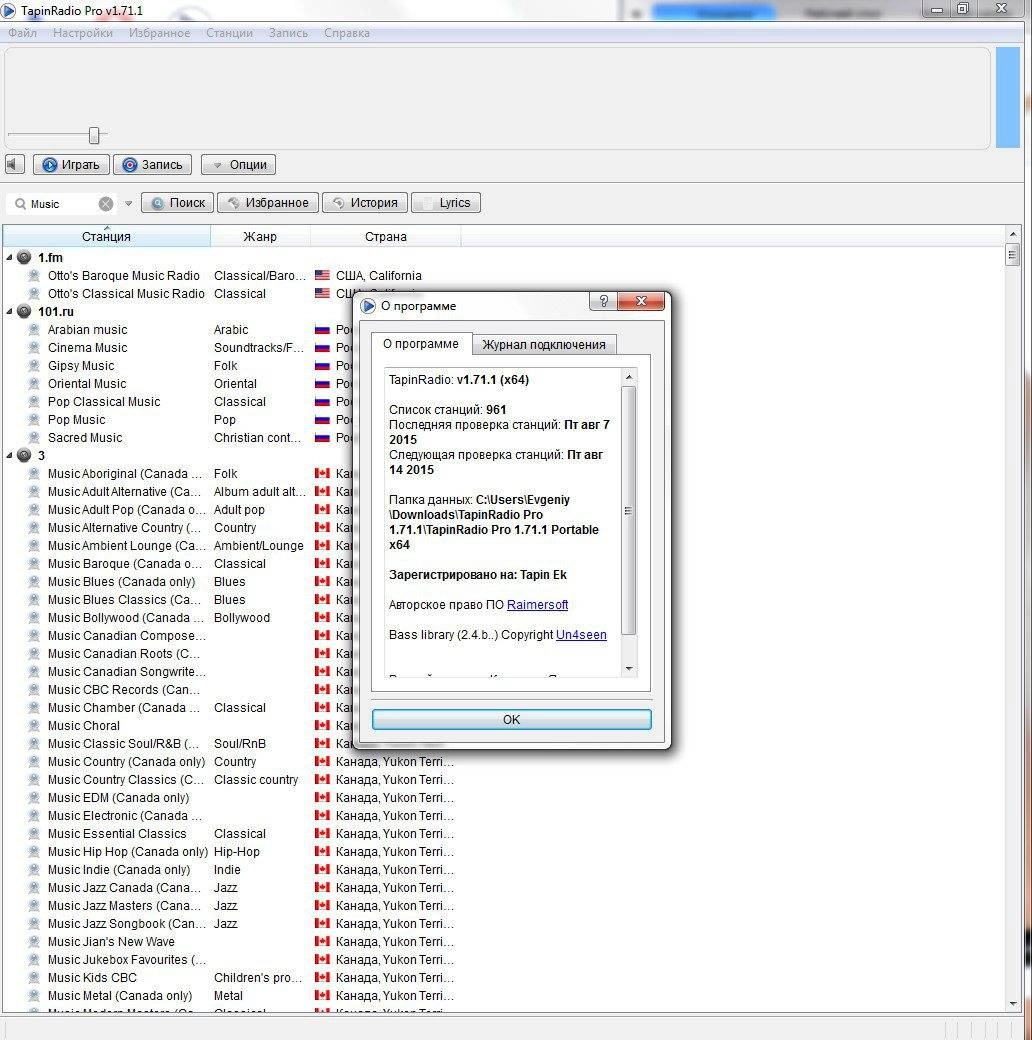The height and width of the screenshot is (1040, 1032).
Task: Switch to О программе tab in dialog
Action: (x=420, y=344)
